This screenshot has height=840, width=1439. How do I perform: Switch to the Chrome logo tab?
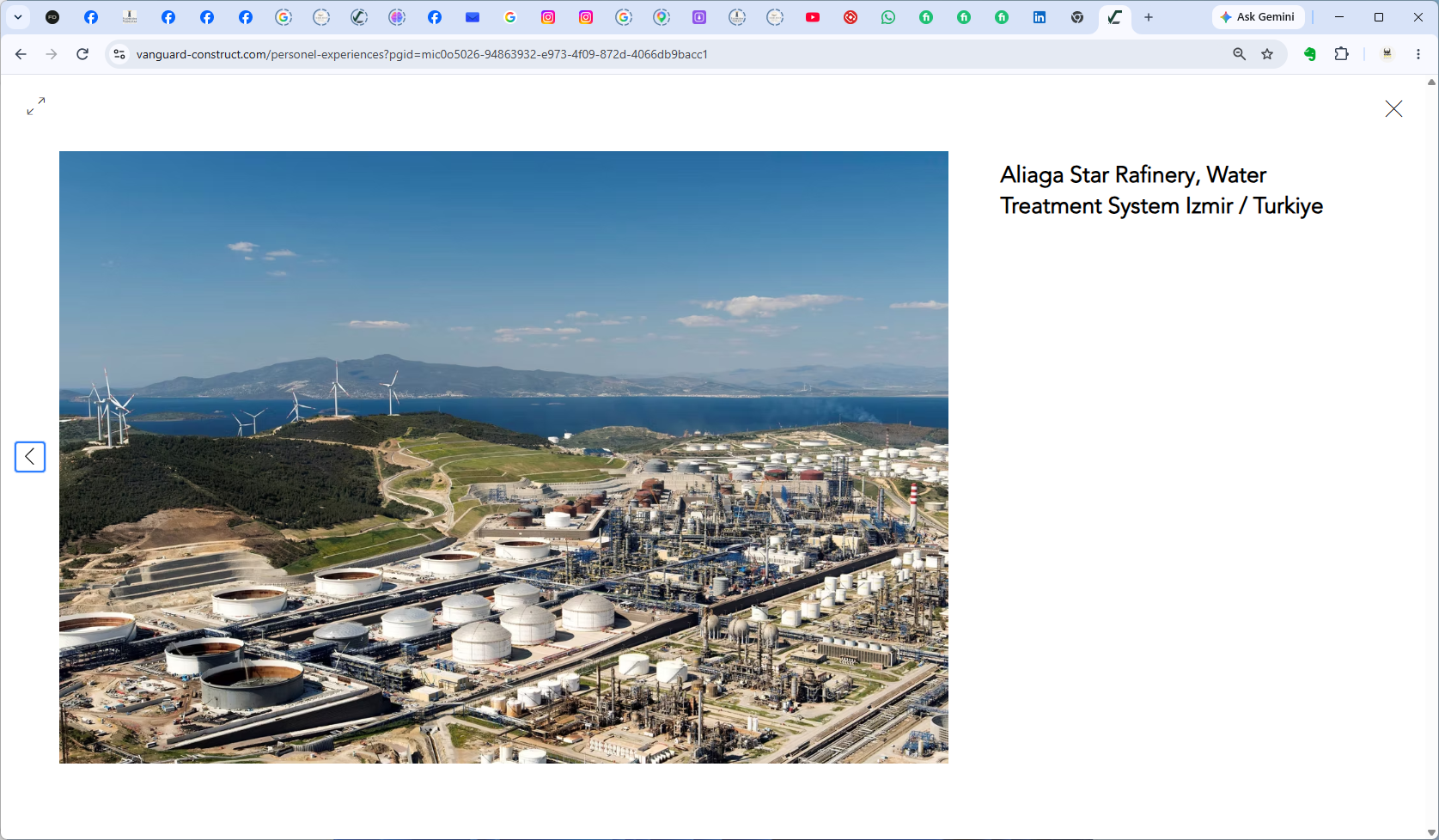click(1077, 17)
